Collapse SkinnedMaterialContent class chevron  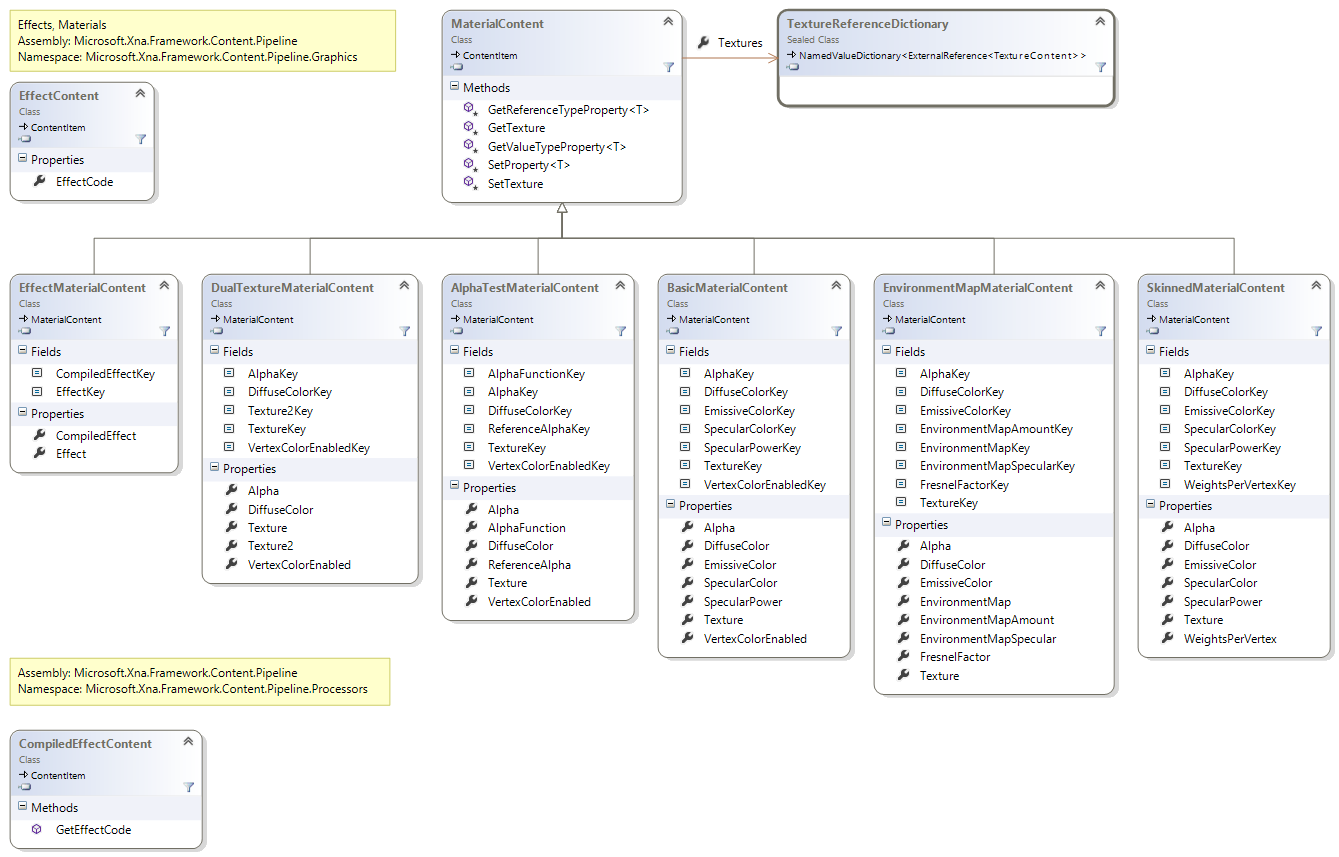(1316, 285)
